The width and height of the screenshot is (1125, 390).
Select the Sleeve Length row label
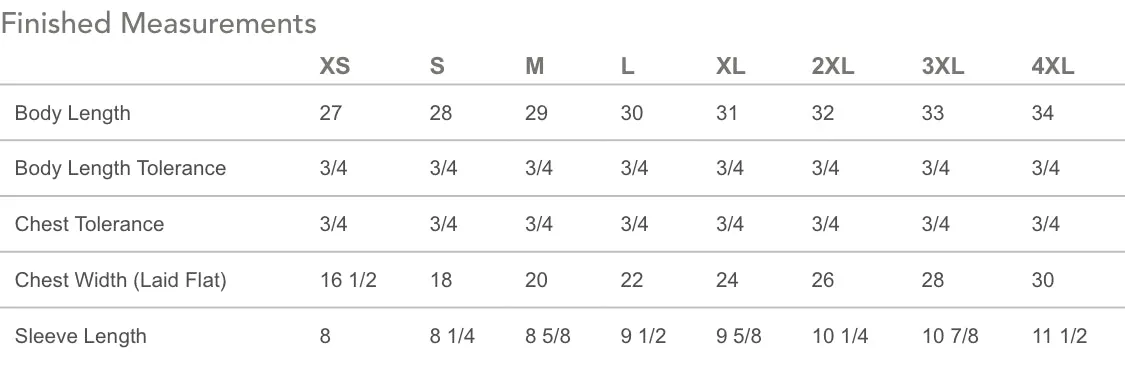pyautogui.click(x=80, y=336)
